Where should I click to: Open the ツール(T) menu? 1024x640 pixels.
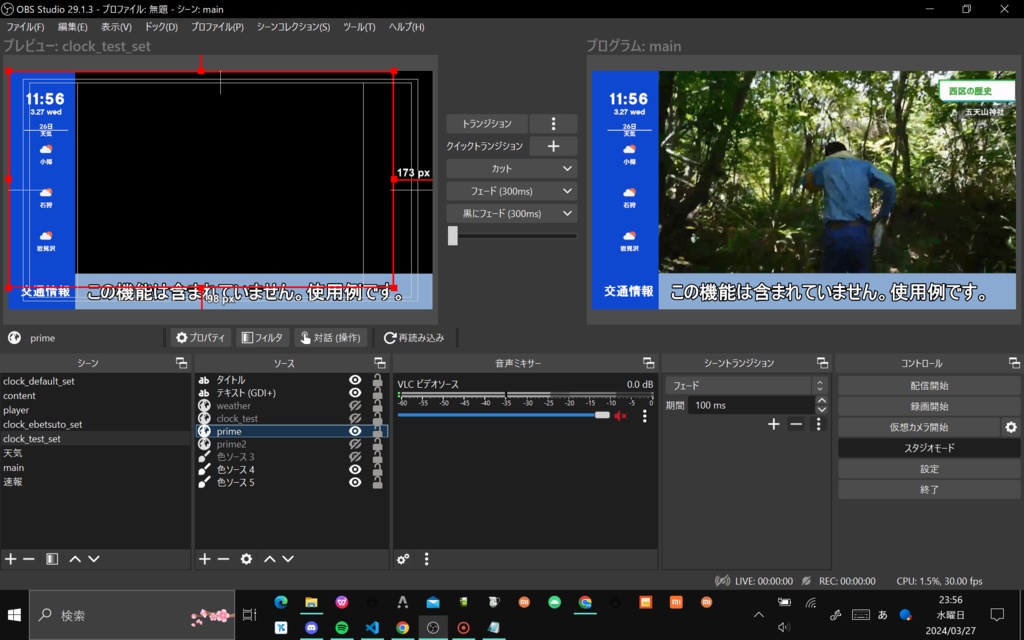click(359, 27)
